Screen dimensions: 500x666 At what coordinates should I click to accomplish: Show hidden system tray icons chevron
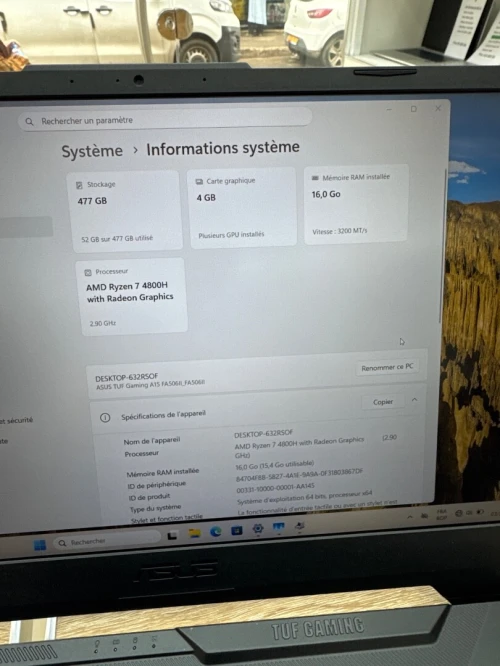[x=410, y=516]
